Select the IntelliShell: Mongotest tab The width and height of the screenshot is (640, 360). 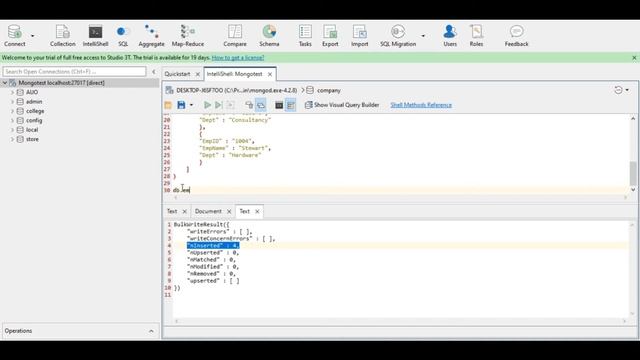(234, 74)
